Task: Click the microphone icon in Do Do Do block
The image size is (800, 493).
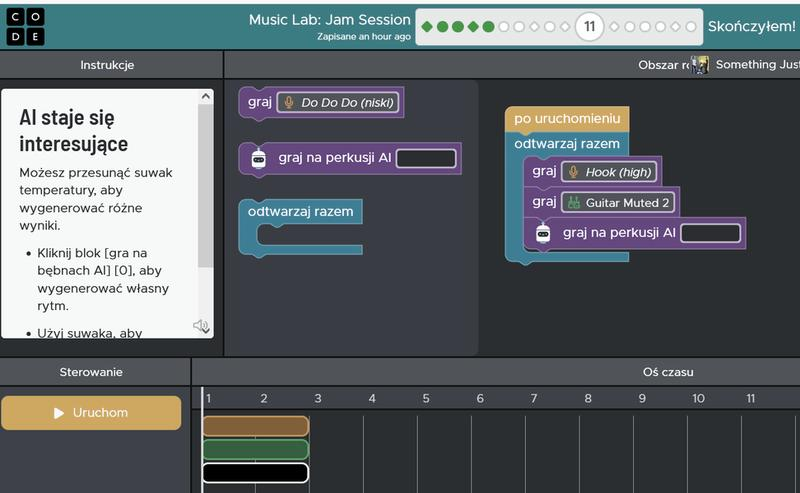Action: 289,103
